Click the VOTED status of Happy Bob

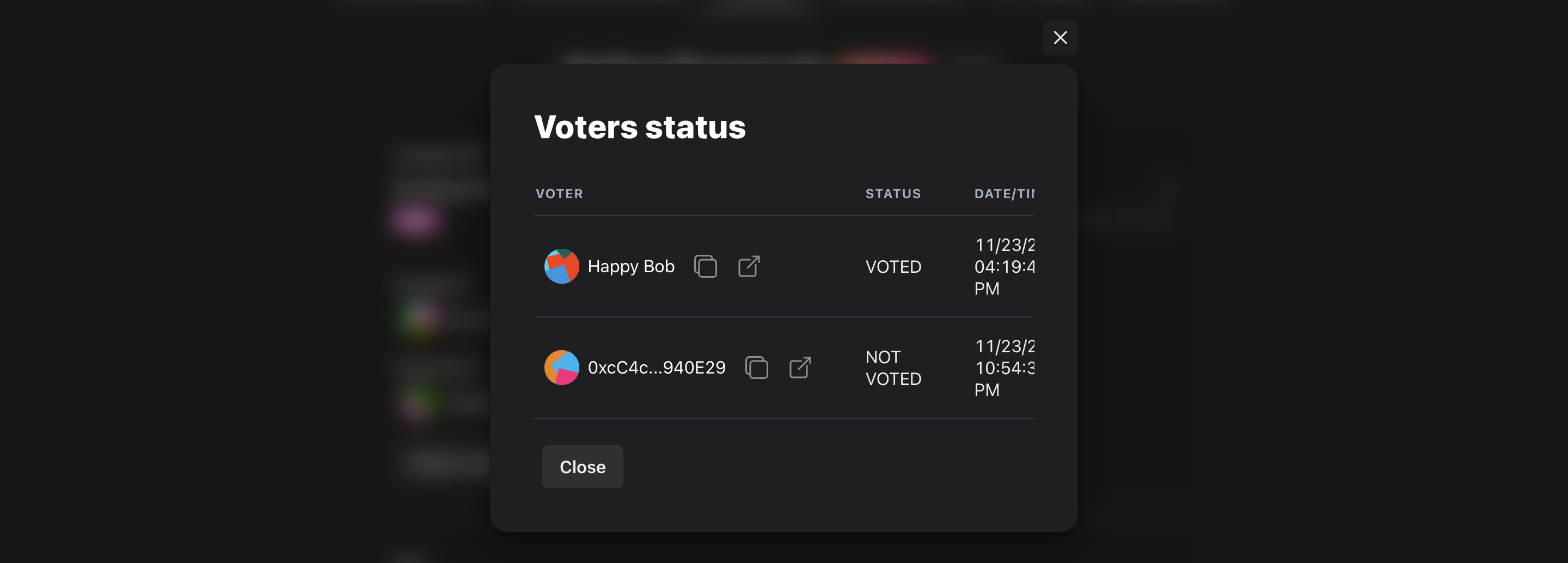(893, 267)
